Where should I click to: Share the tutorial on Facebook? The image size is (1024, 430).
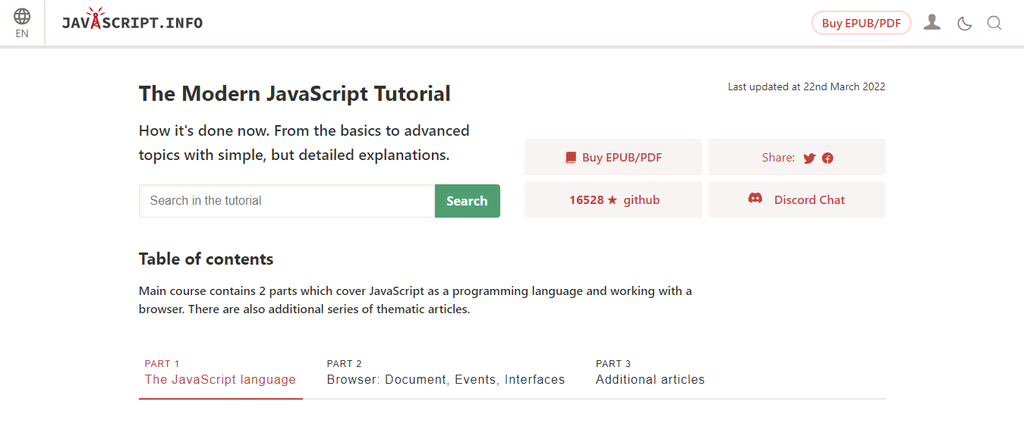point(828,158)
